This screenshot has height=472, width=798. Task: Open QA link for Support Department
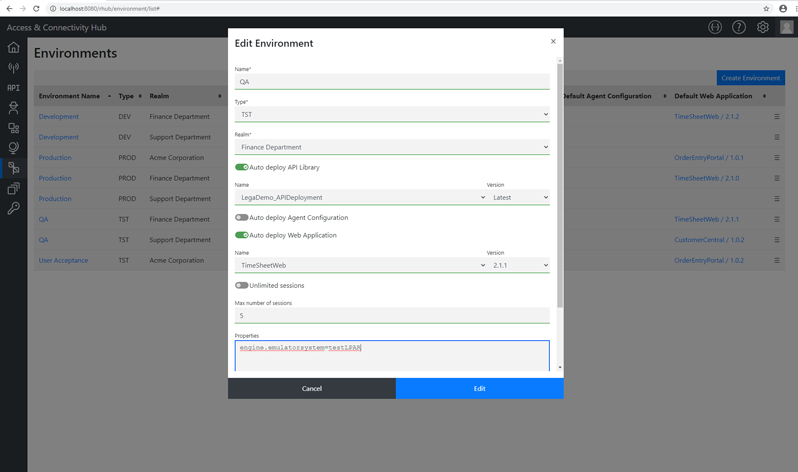click(x=43, y=240)
